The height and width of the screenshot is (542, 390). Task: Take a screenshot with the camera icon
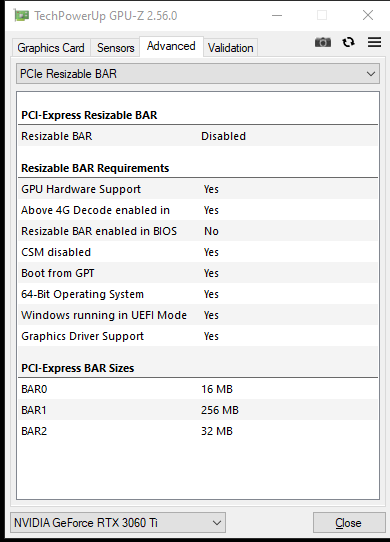coord(323,42)
